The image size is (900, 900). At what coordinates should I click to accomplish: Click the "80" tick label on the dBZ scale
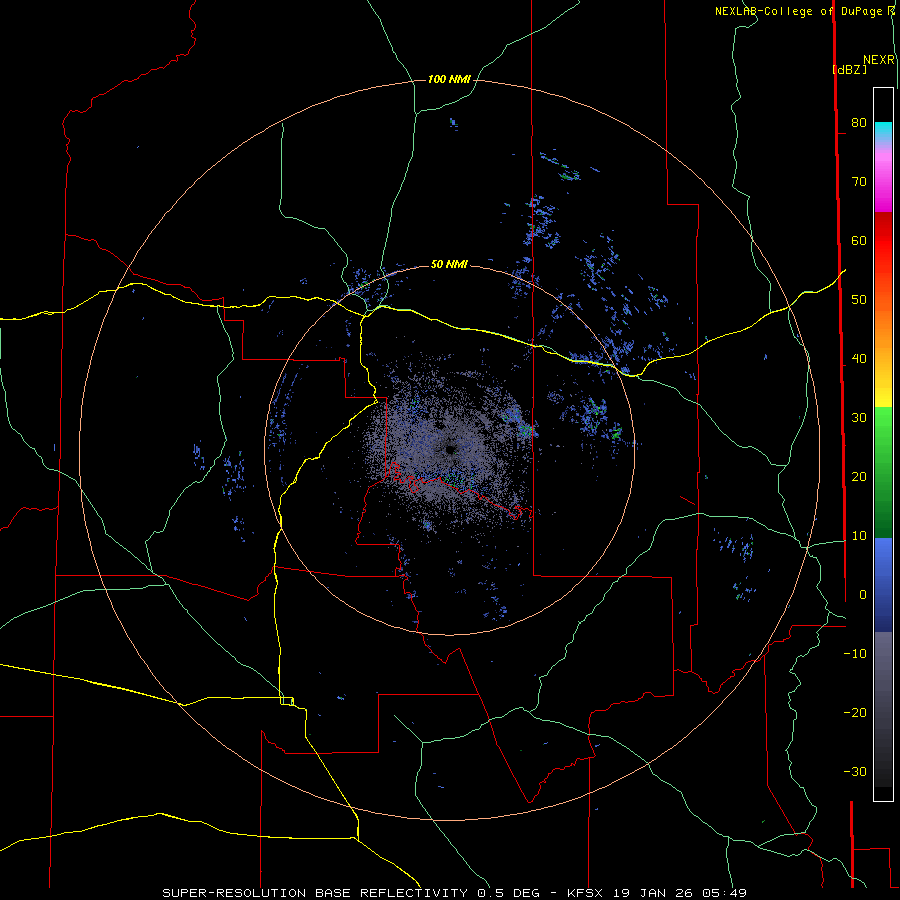[859, 122]
